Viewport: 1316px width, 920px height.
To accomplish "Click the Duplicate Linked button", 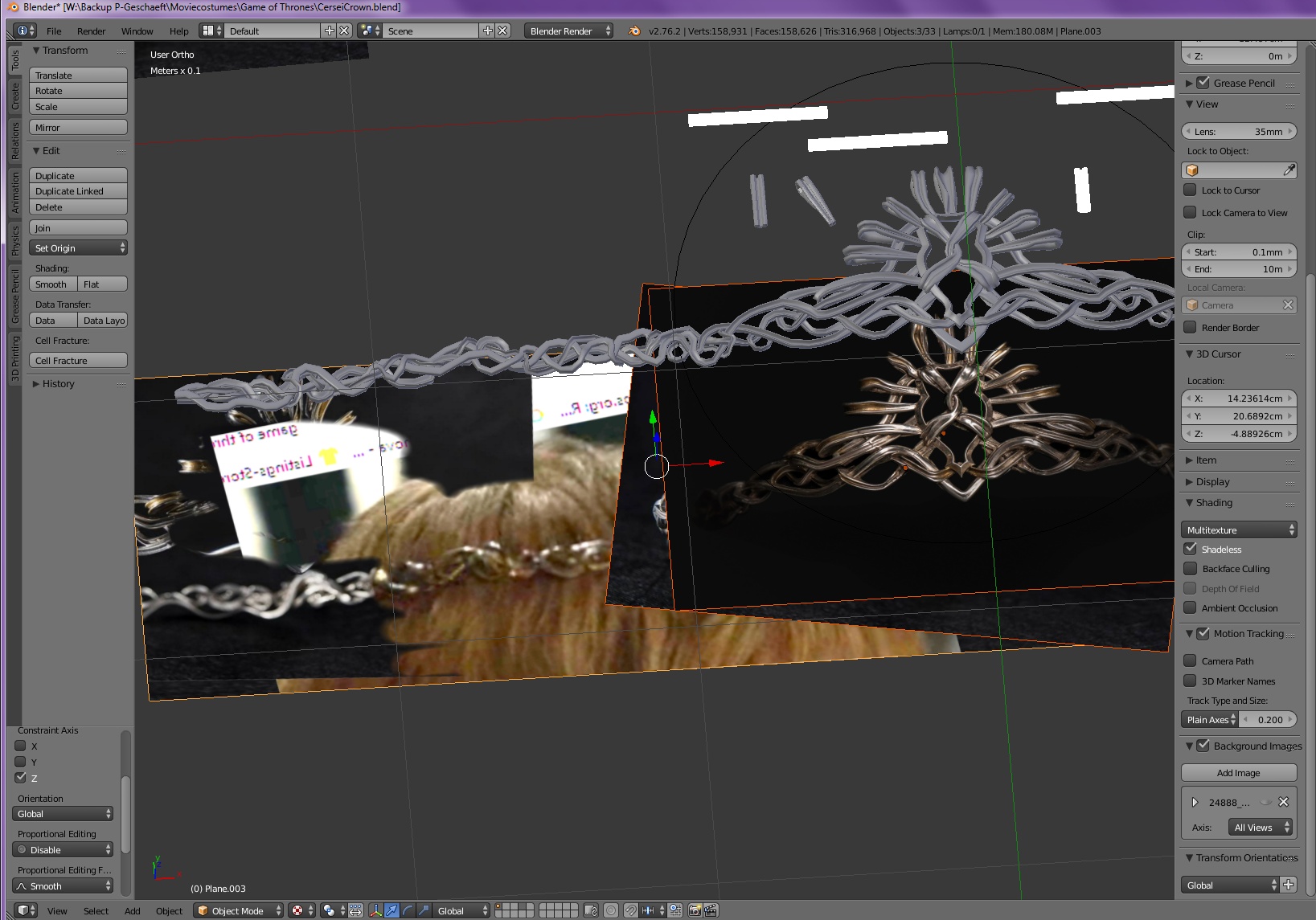I will [x=78, y=191].
